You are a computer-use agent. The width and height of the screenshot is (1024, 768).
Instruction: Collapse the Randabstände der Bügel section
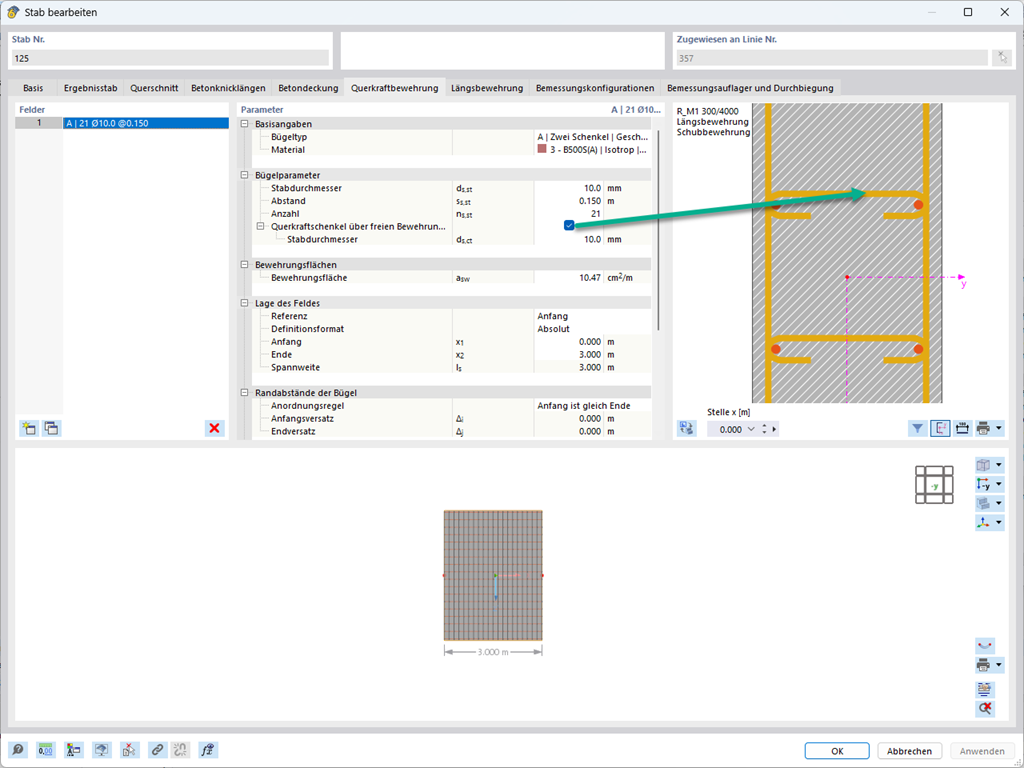tap(245, 392)
